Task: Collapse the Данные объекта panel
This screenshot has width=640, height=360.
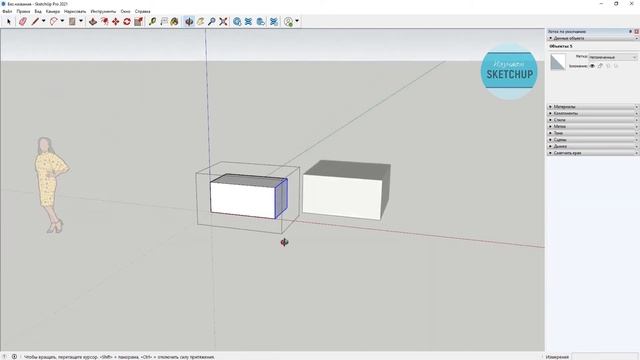Action: tap(593, 38)
